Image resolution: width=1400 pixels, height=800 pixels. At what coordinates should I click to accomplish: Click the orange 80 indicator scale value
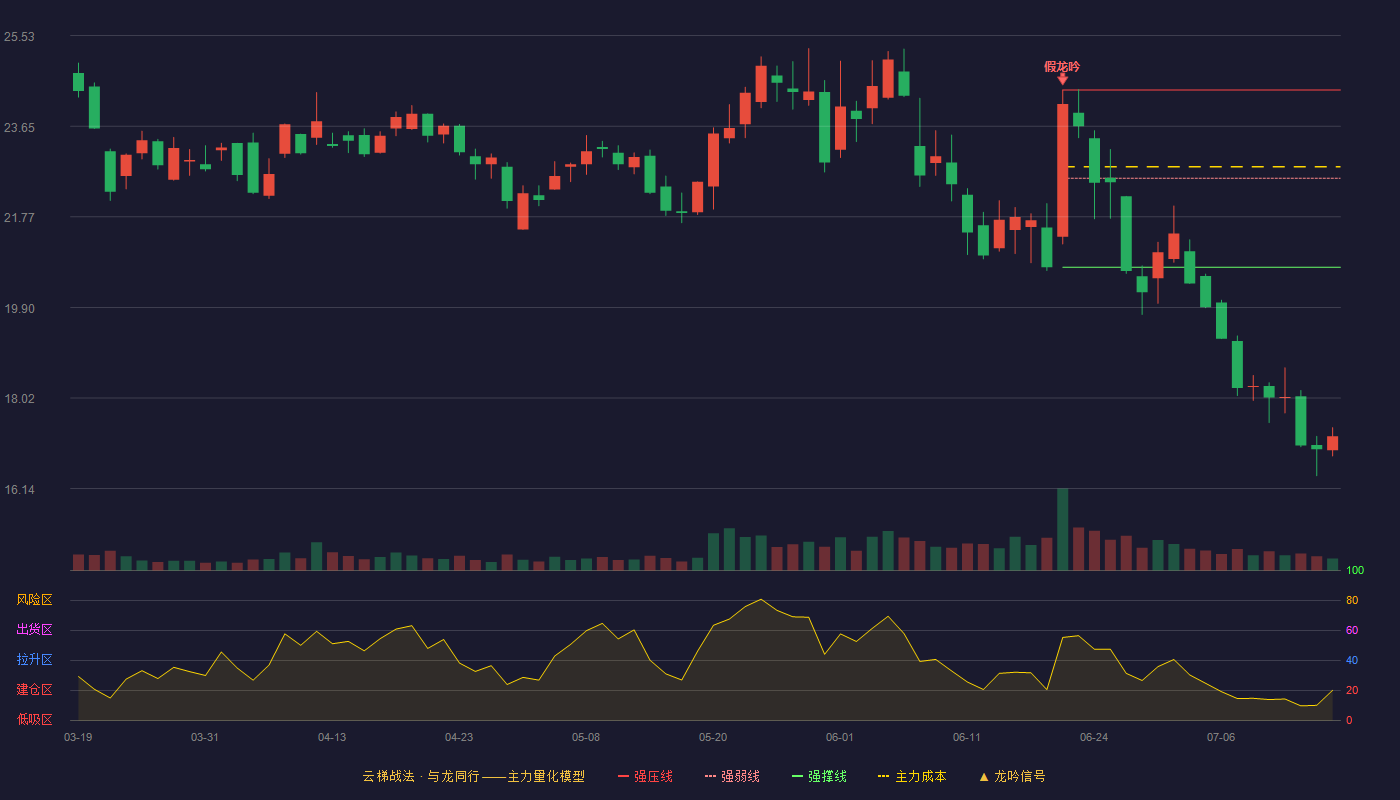1352,600
